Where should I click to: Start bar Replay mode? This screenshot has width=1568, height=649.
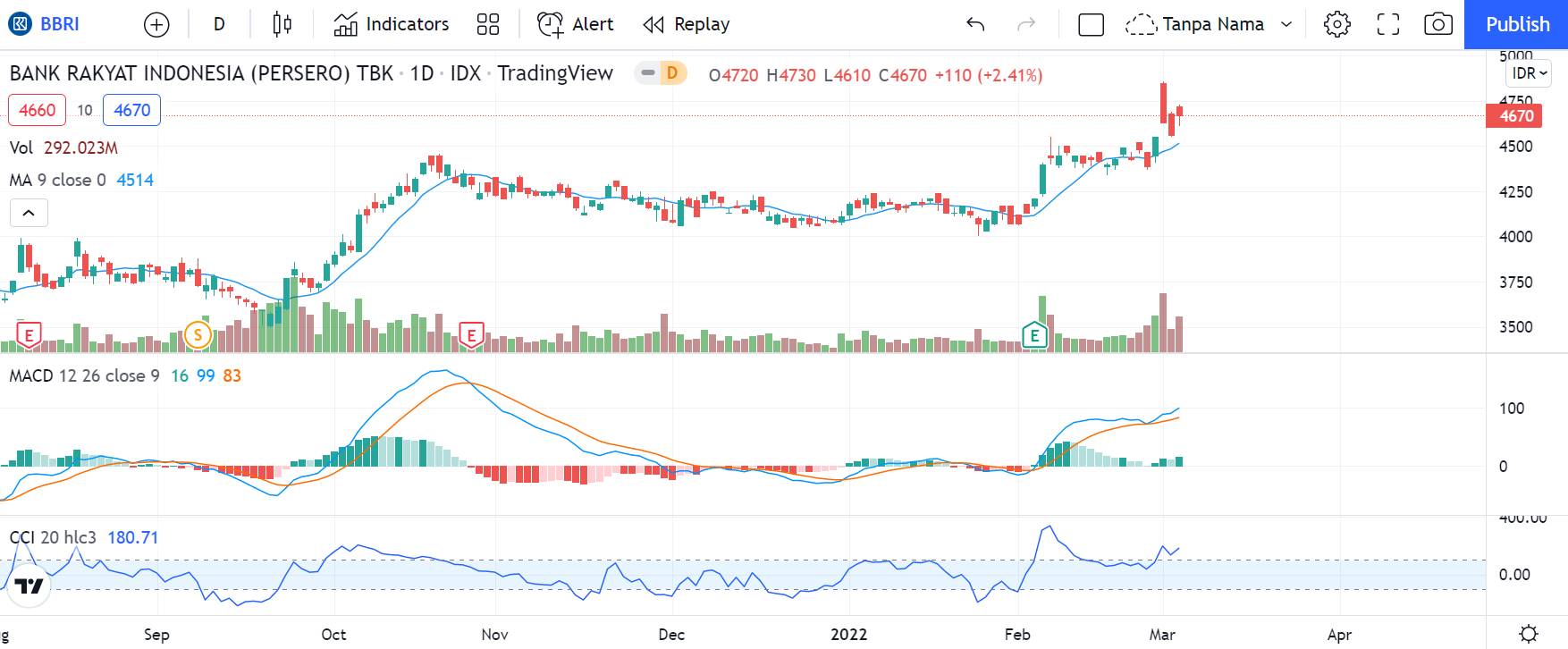click(x=687, y=24)
